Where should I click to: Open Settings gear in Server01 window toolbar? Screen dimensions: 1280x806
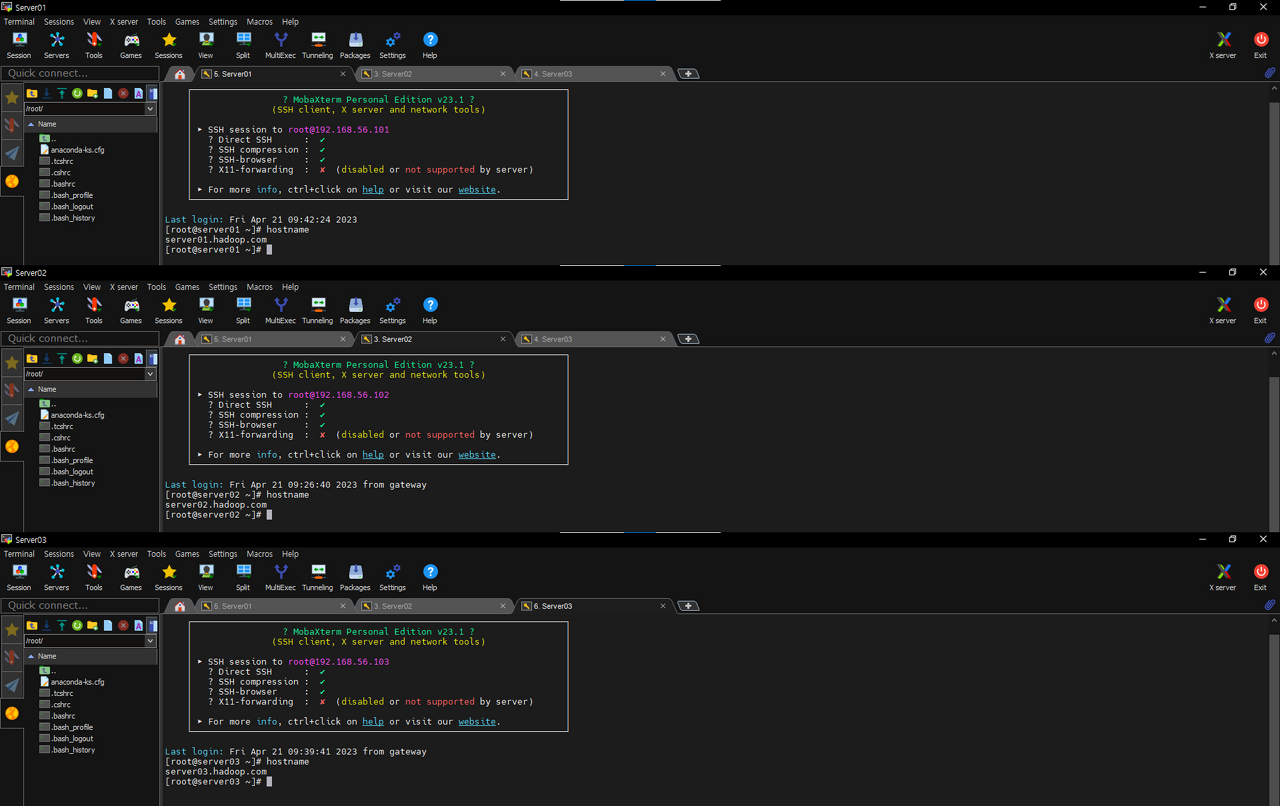393,45
